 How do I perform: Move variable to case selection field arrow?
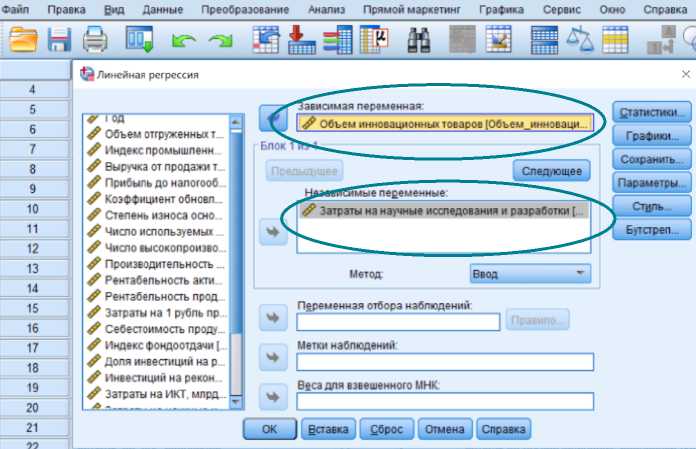pos(273,318)
